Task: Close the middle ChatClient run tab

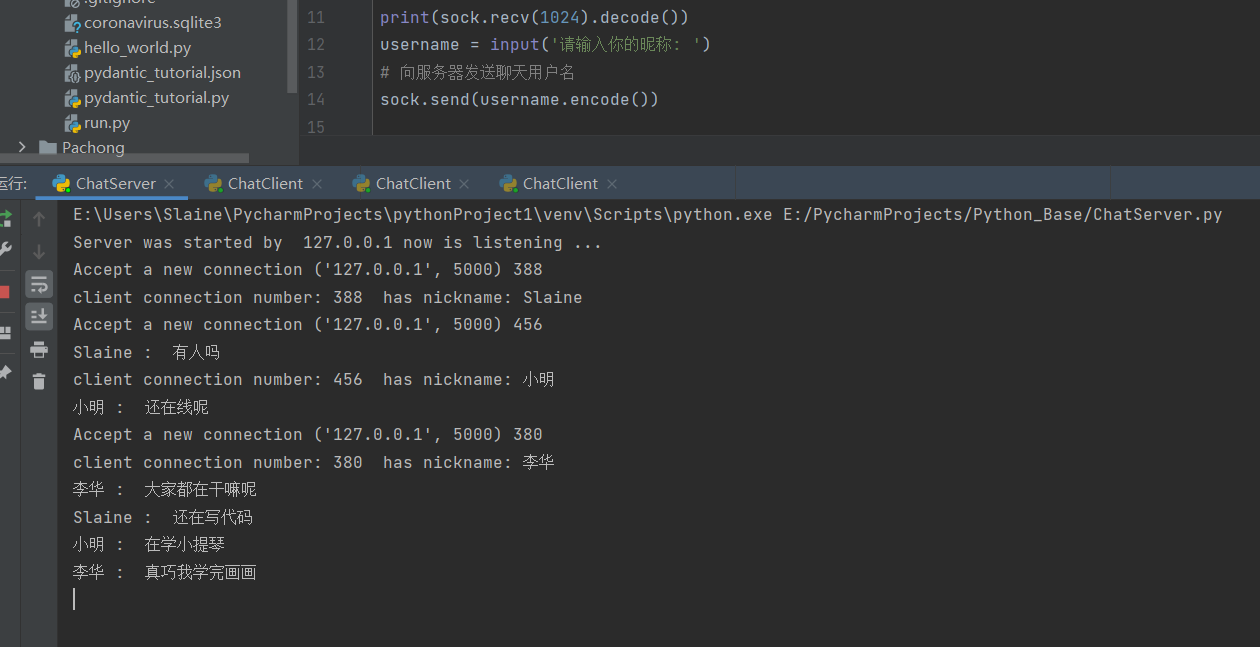Action: (x=464, y=184)
